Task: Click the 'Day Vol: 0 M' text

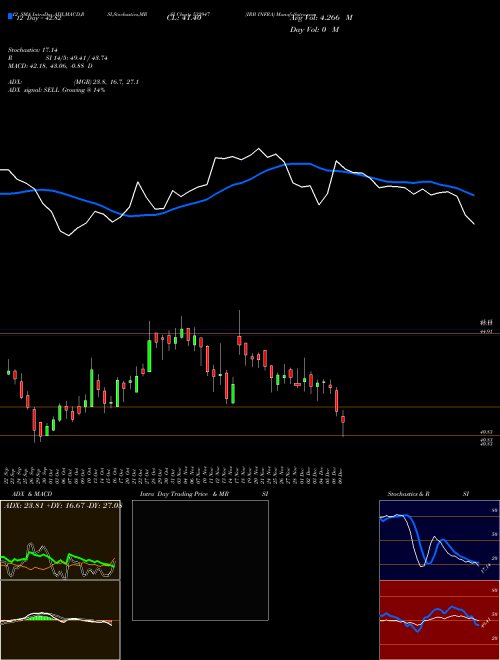Action: 314,30
